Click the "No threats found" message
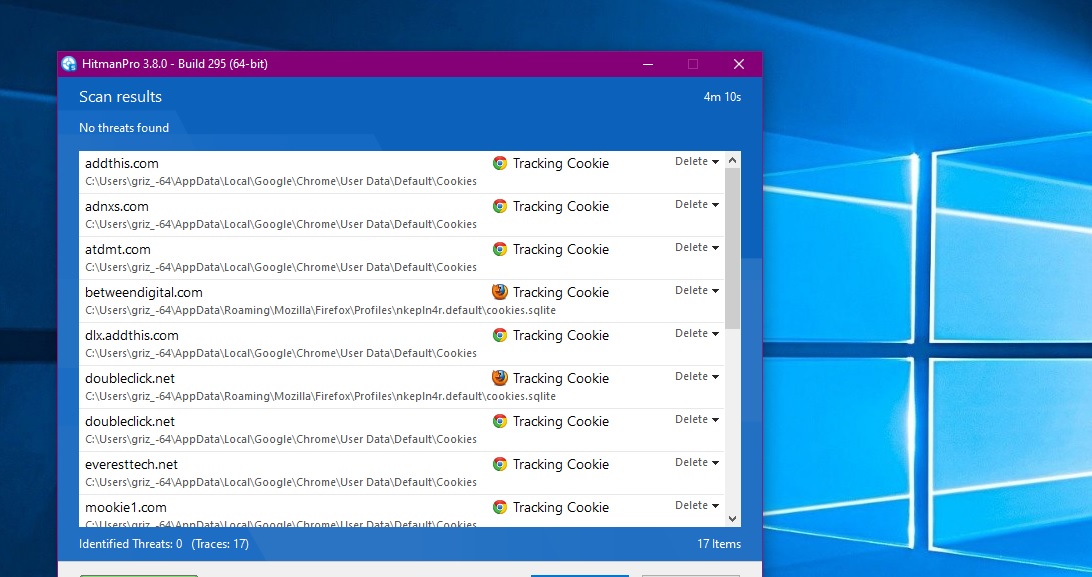Viewport: 1092px width, 577px height. click(124, 128)
